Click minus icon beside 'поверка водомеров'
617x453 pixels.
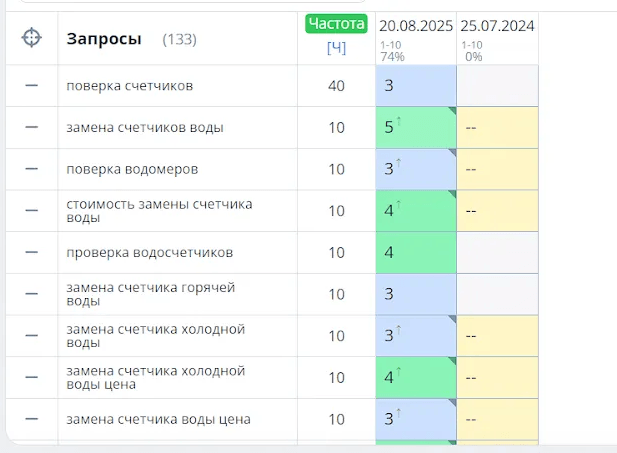(32, 169)
